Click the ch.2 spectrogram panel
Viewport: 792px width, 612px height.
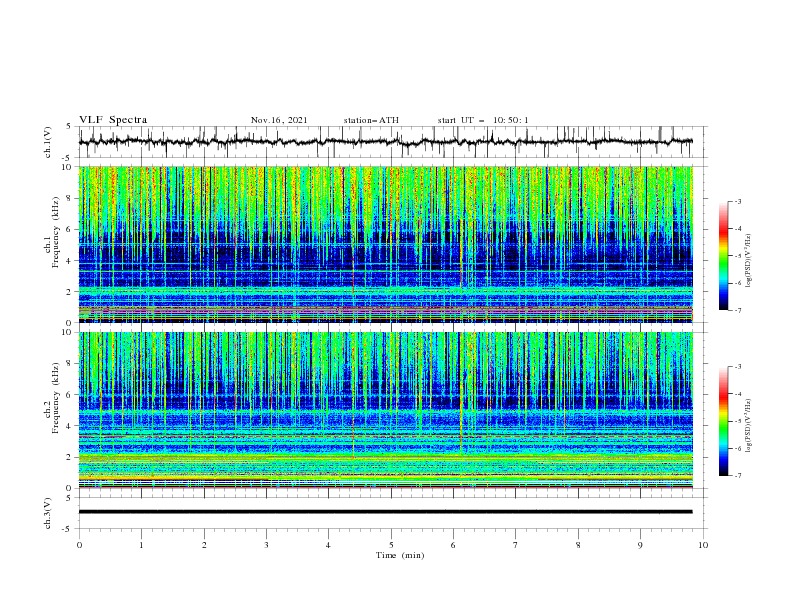[x=385, y=410]
